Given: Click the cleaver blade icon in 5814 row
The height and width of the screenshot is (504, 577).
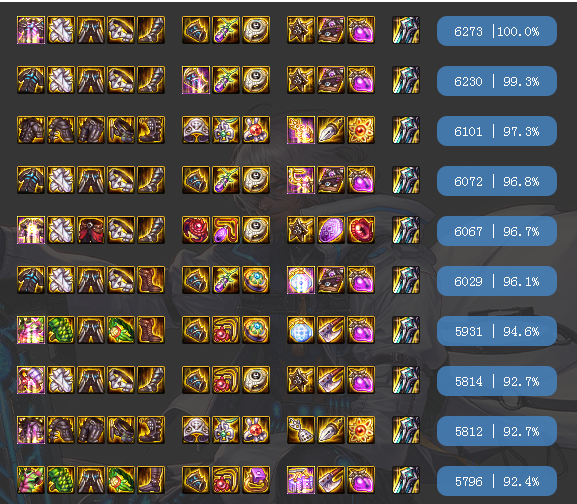Looking at the screenshot, I should point(331,380).
